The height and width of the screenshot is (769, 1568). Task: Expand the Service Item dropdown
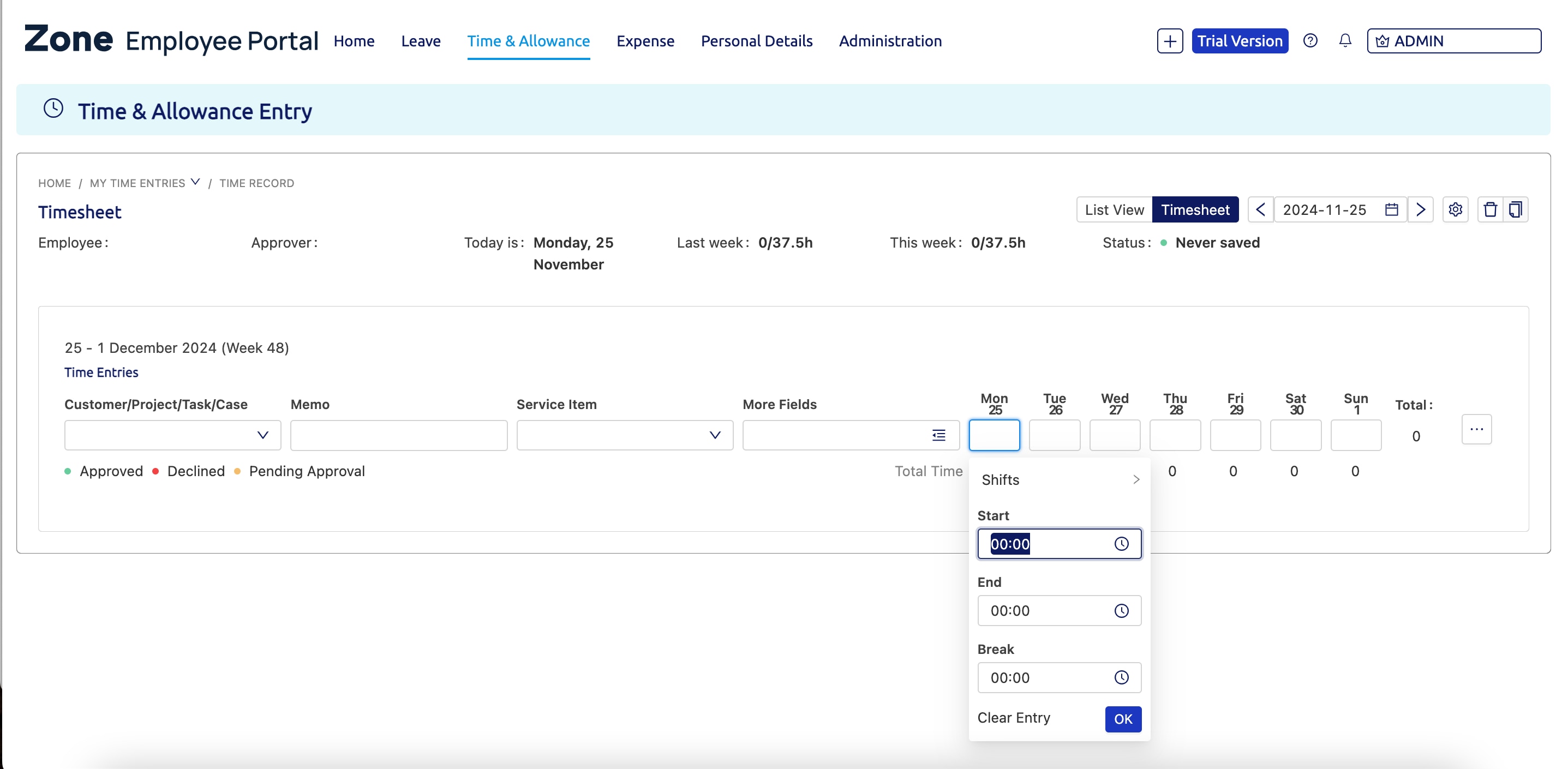tap(715, 435)
